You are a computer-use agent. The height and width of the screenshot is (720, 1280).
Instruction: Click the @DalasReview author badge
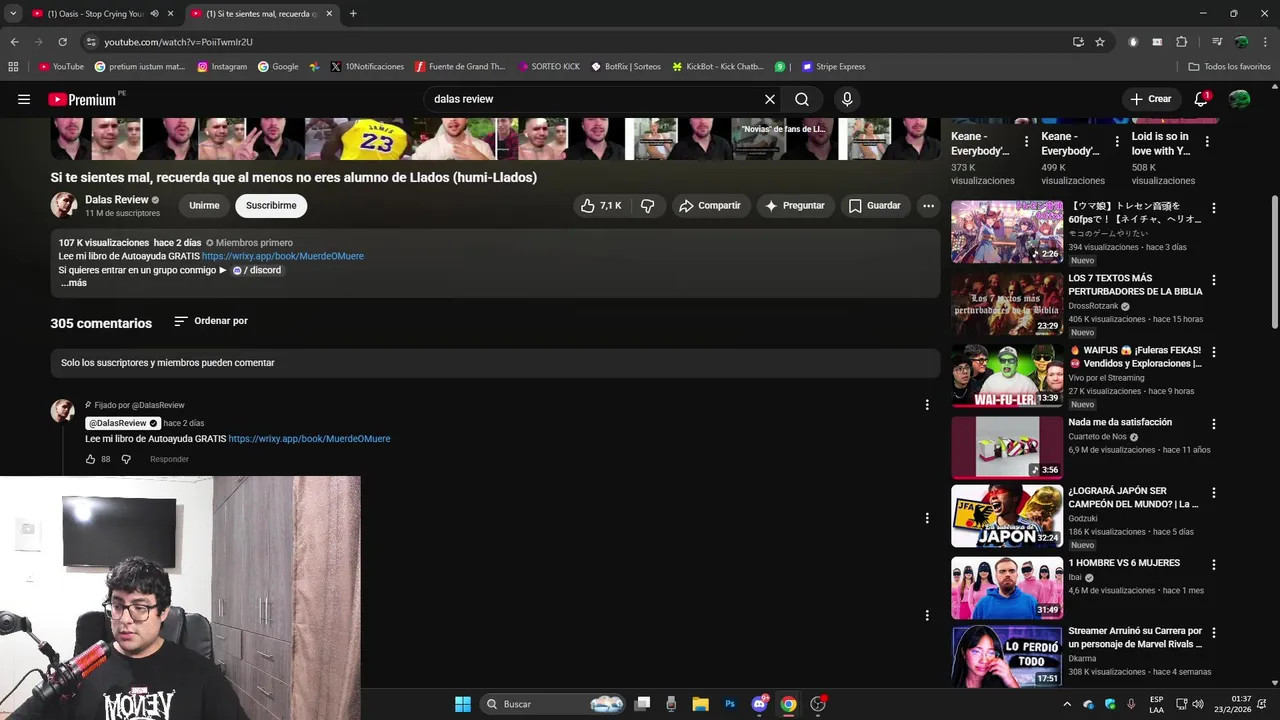point(123,423)
